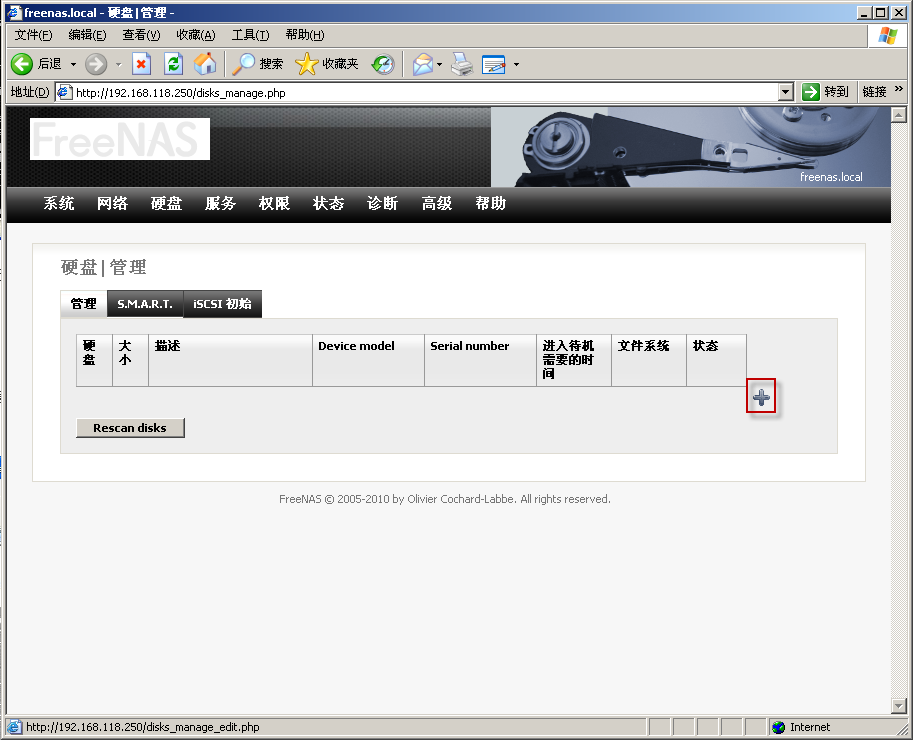914x740 pixels.
Task: Click the scrollbar down arrow
Action: click(898, 706)
